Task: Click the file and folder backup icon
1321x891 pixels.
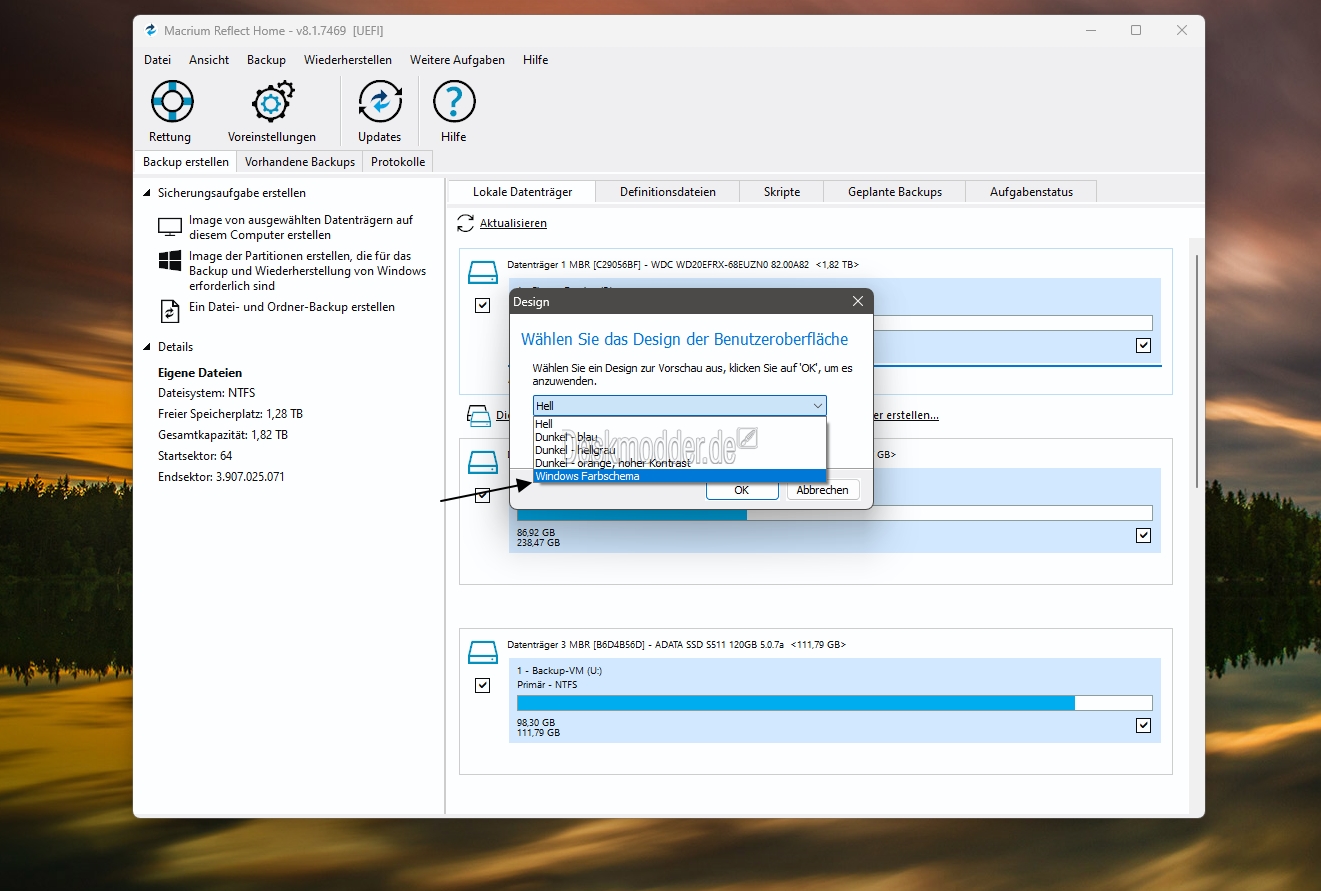Action: (x=170, y=311)
